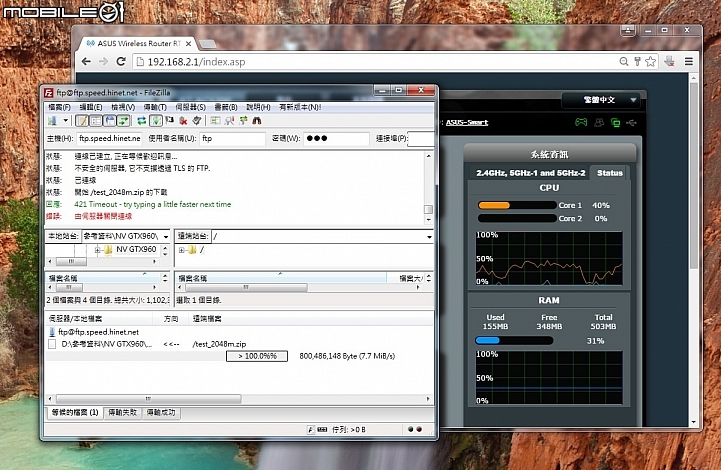Switch to the 傳輸失敗 failed transfers tab

(123, 413)
